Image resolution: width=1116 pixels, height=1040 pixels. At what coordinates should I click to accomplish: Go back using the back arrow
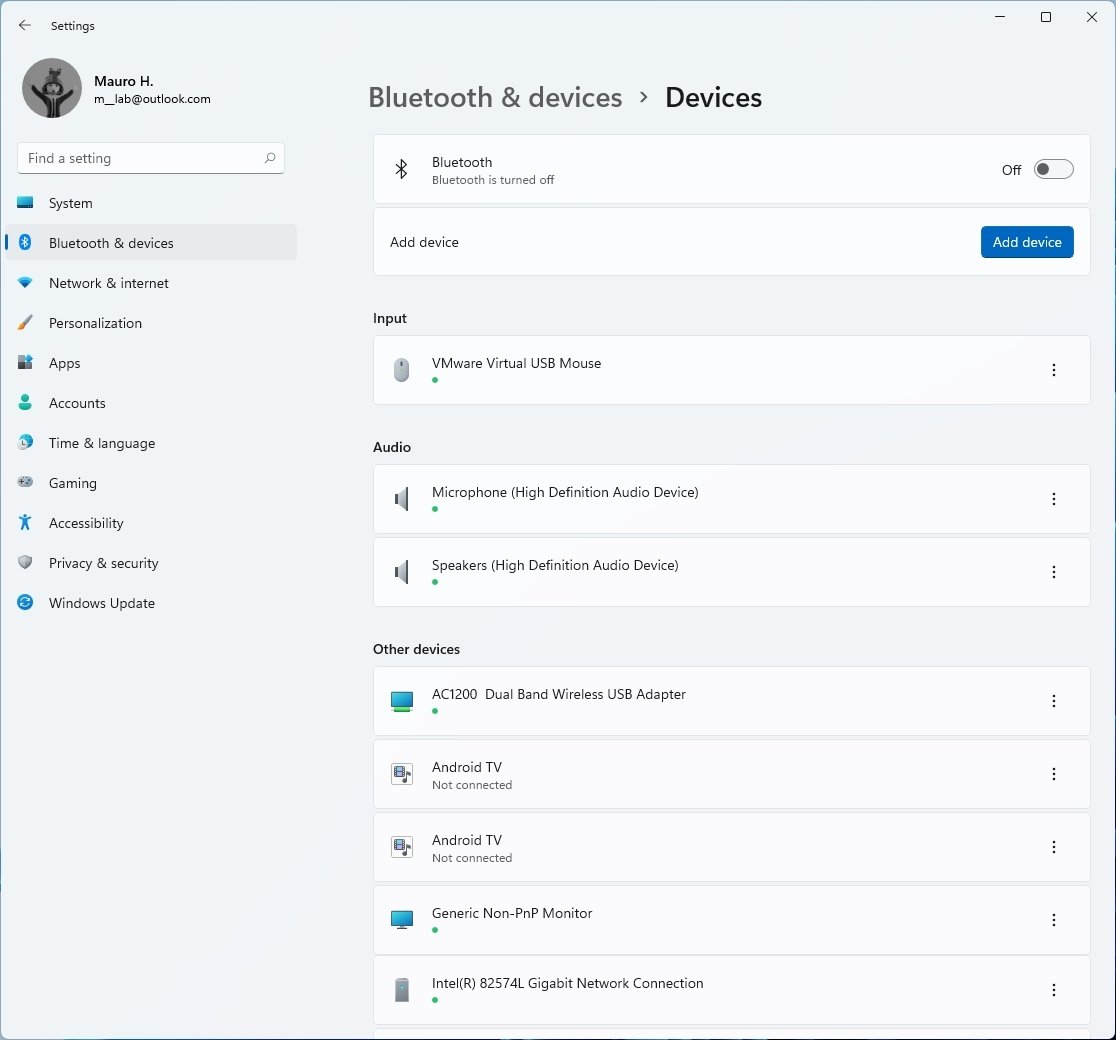[x=25, y=26]
